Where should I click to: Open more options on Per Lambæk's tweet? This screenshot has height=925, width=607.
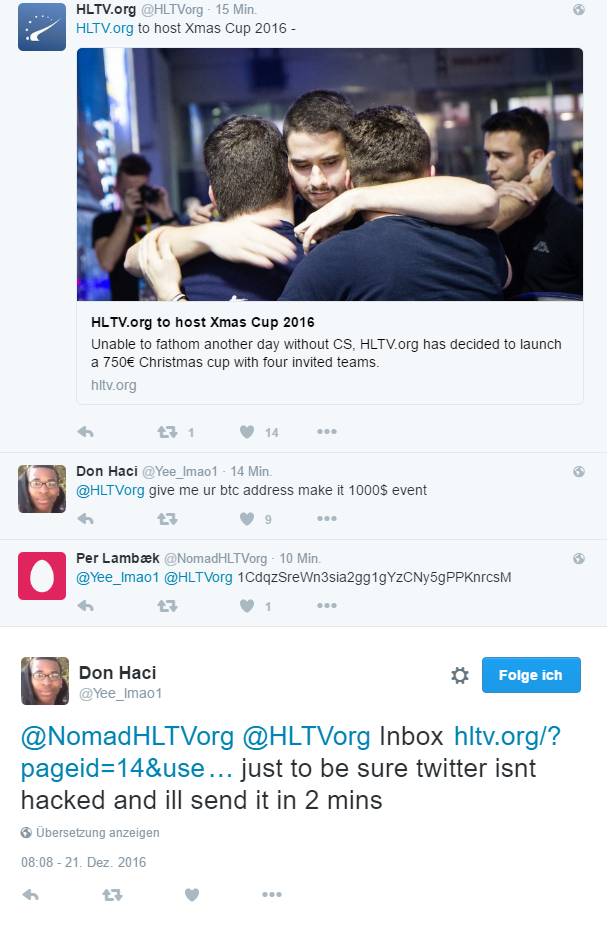(x=327, y=605)
